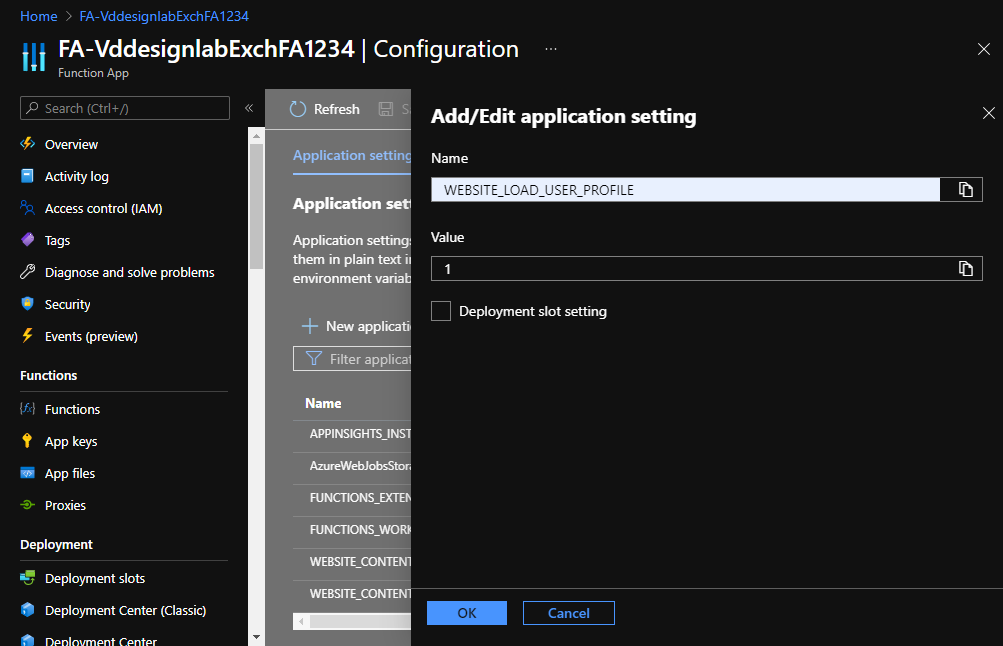Click the magnifier icon in the search box
Screen dimensions: 1003x646
tap(33, 108)
